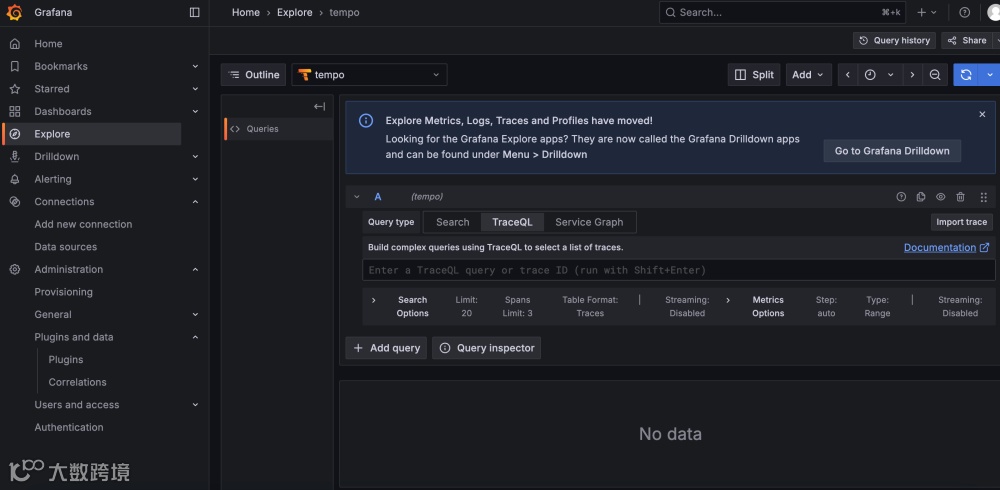Image resolution: width=1000 pixels, height=490 pixels.
Task: Expand the Dashboards chevron
Action: [195, 111]
